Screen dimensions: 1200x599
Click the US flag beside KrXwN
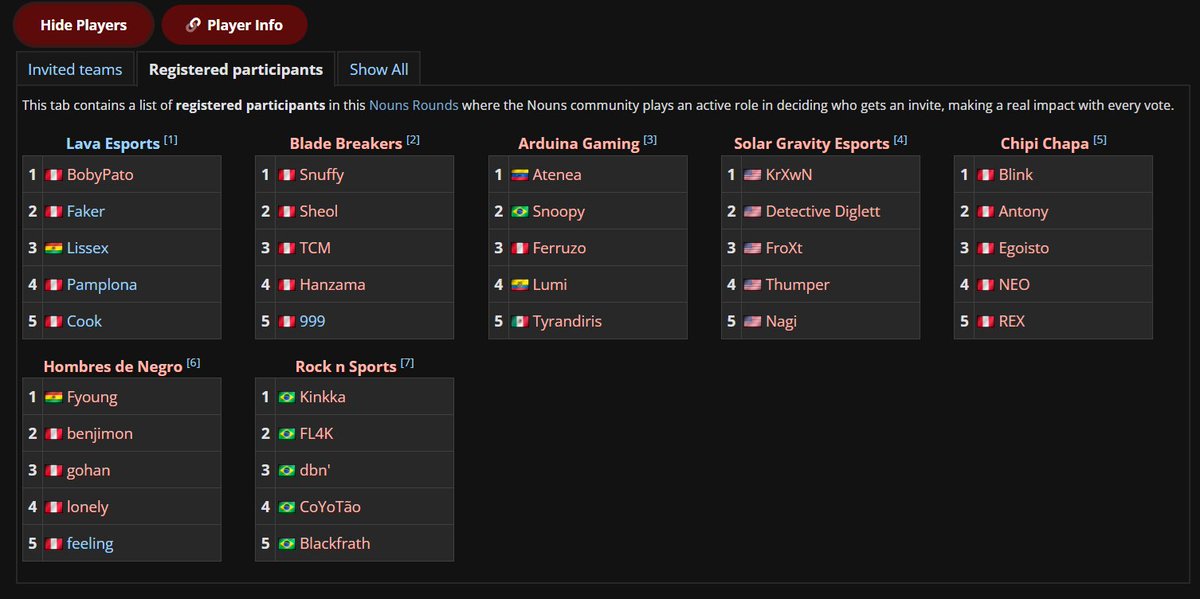(x=753, y=175)
